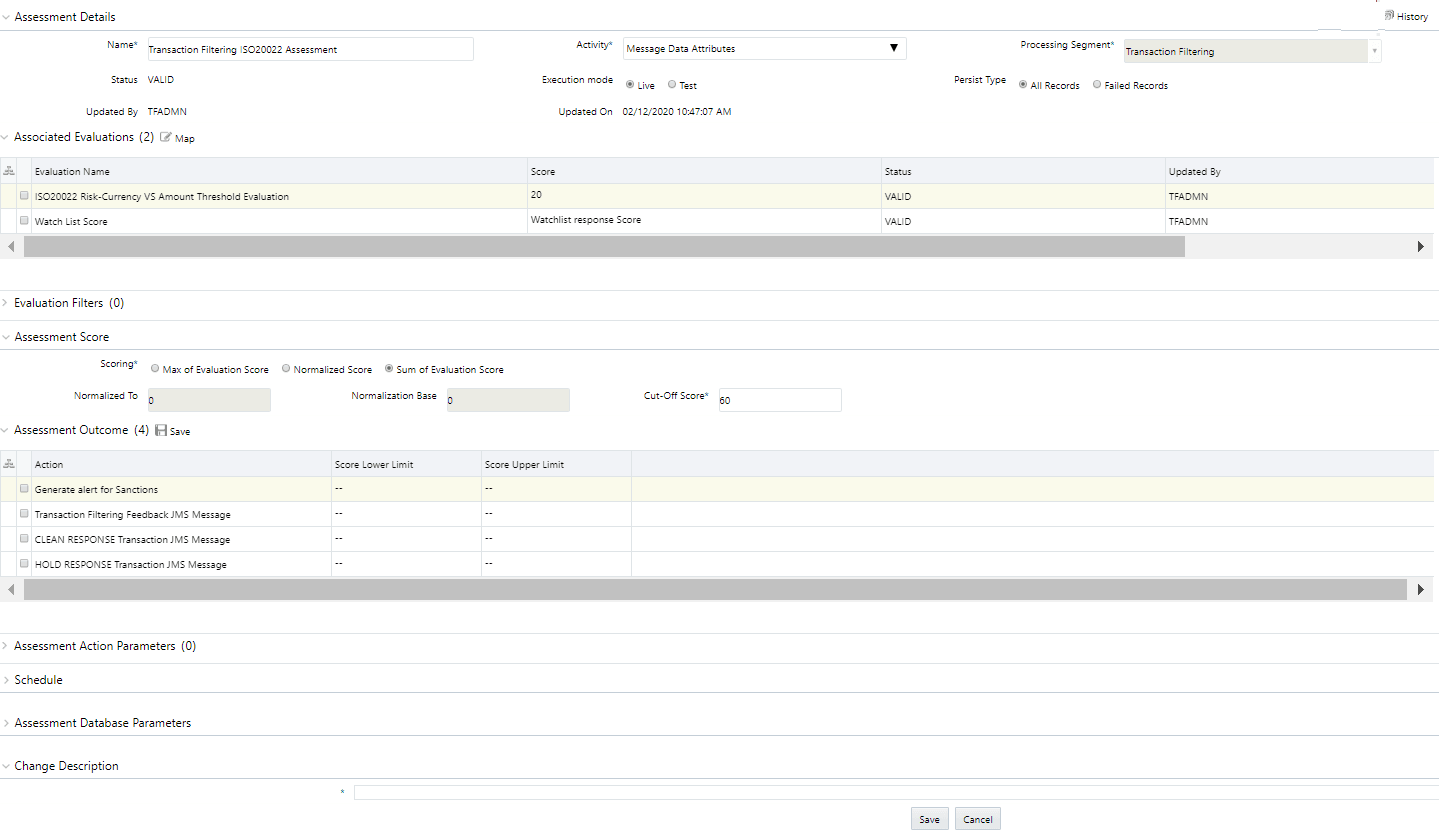Click the Assessment Outcome horizontal scrollbar
This screenshot has height=830, width=1439.
click(715, 589)
